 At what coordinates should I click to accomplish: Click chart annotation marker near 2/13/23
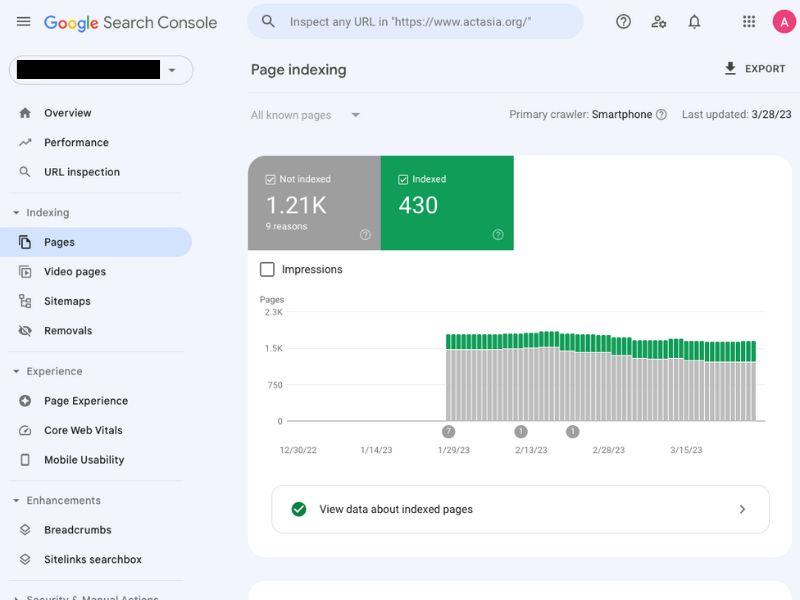click(520, 432)
